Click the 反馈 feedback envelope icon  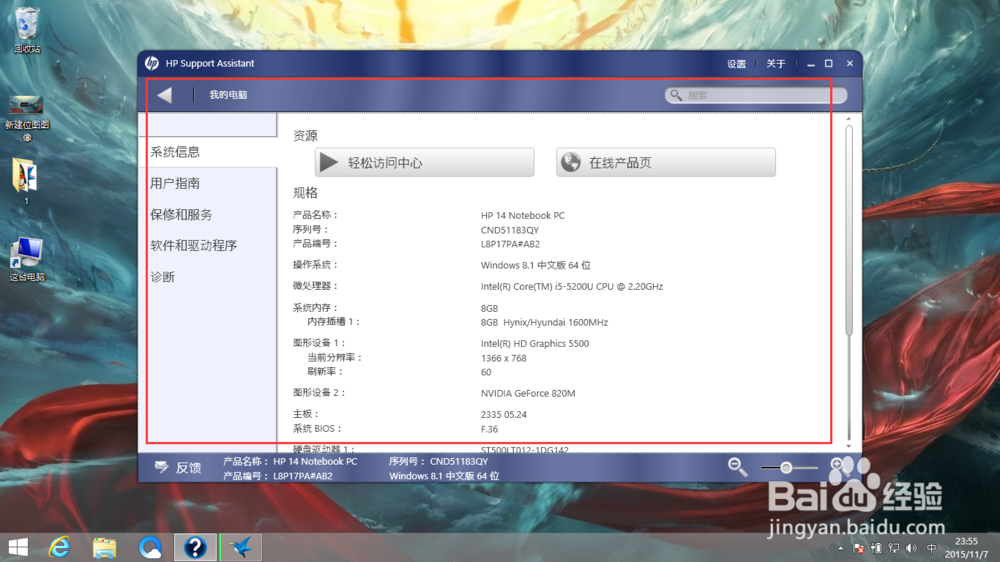coord(161,468)
